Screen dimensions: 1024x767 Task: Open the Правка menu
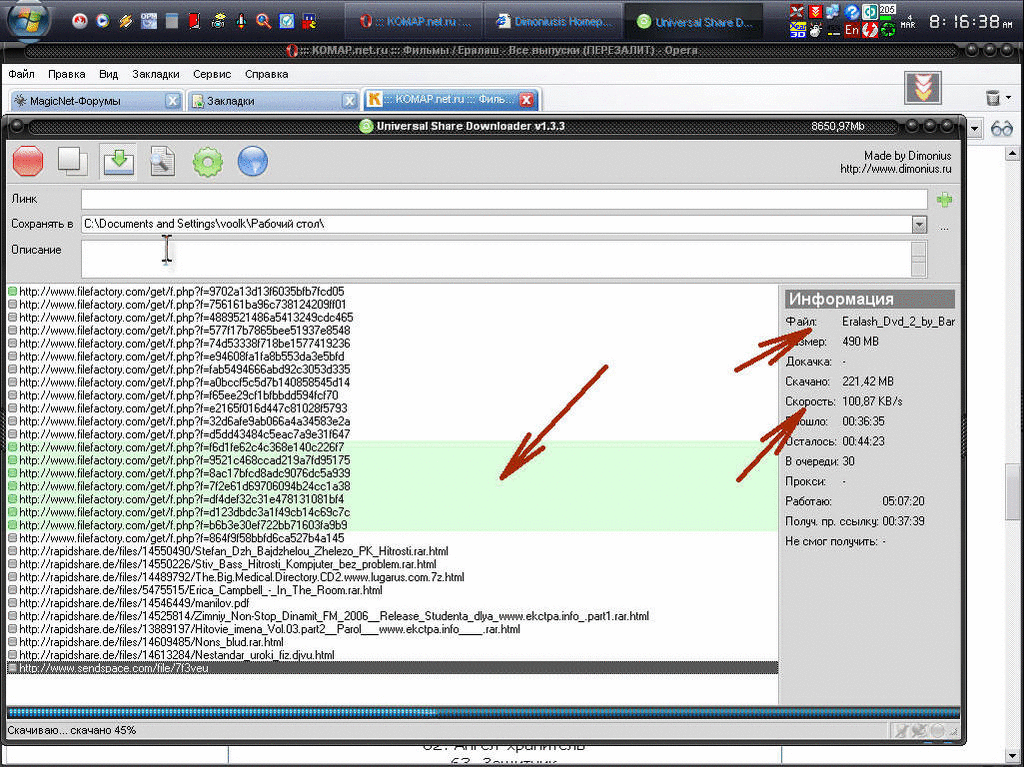[67, 74]
